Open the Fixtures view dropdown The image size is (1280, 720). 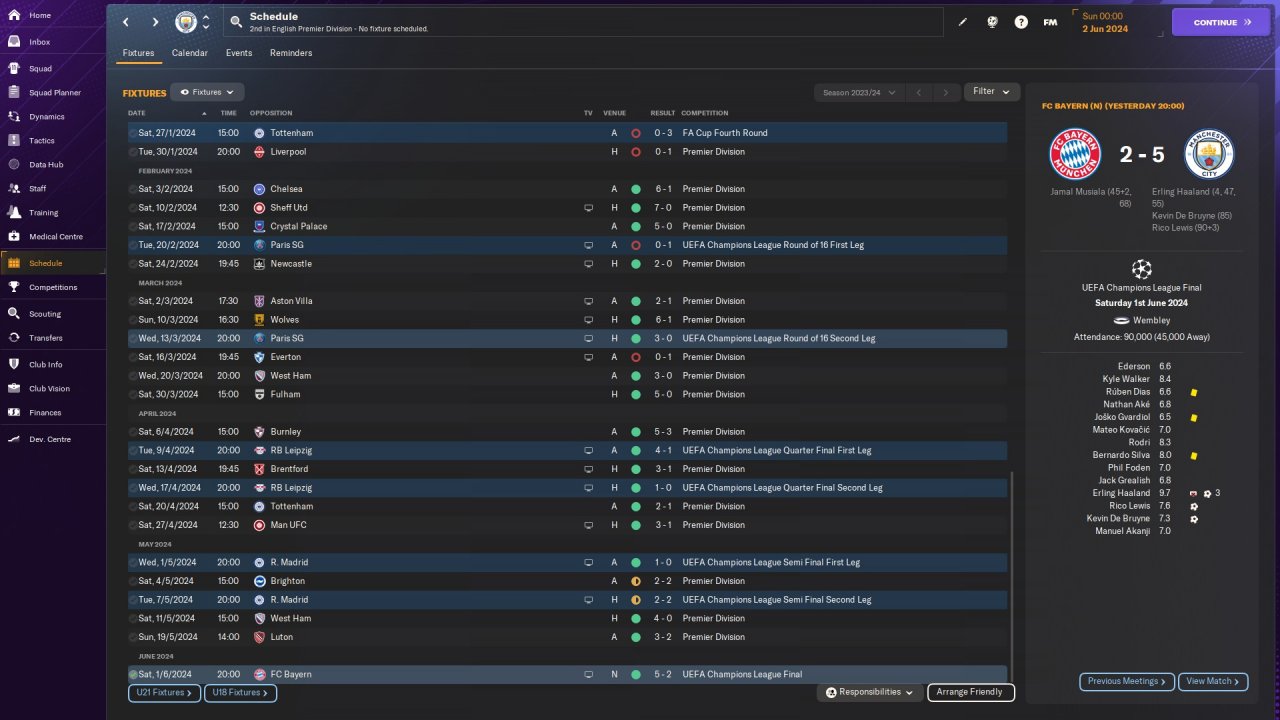point(207,92)
